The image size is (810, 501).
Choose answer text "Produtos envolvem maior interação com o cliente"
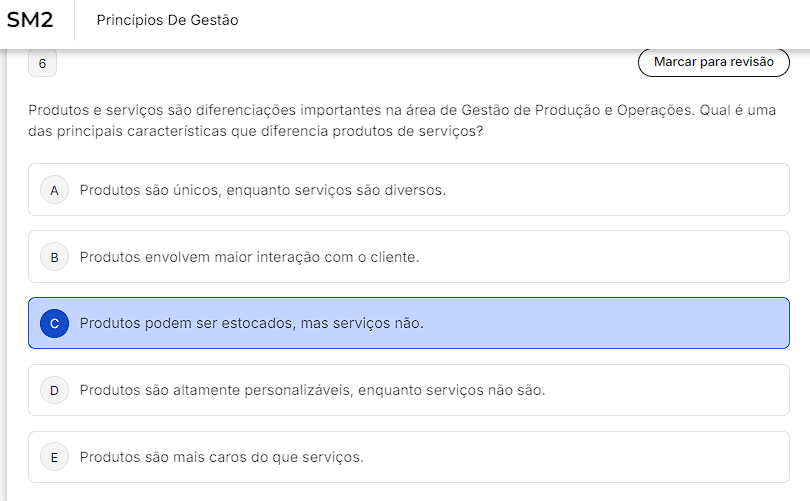point(249,257)
